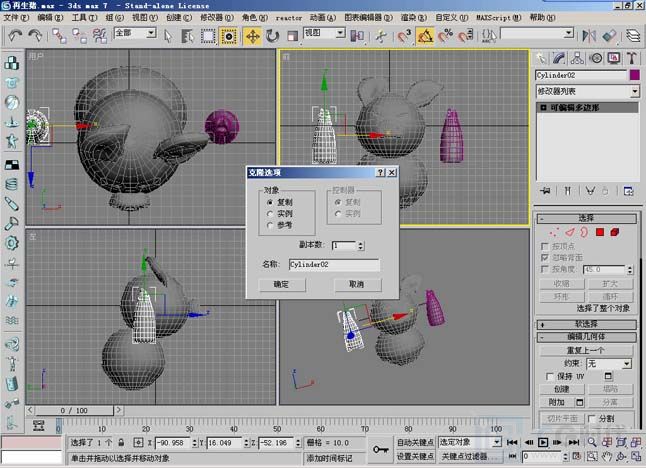Click the Mirror tool icon
The width and height of the screenshot is (646, 468).
coord(589,36)
